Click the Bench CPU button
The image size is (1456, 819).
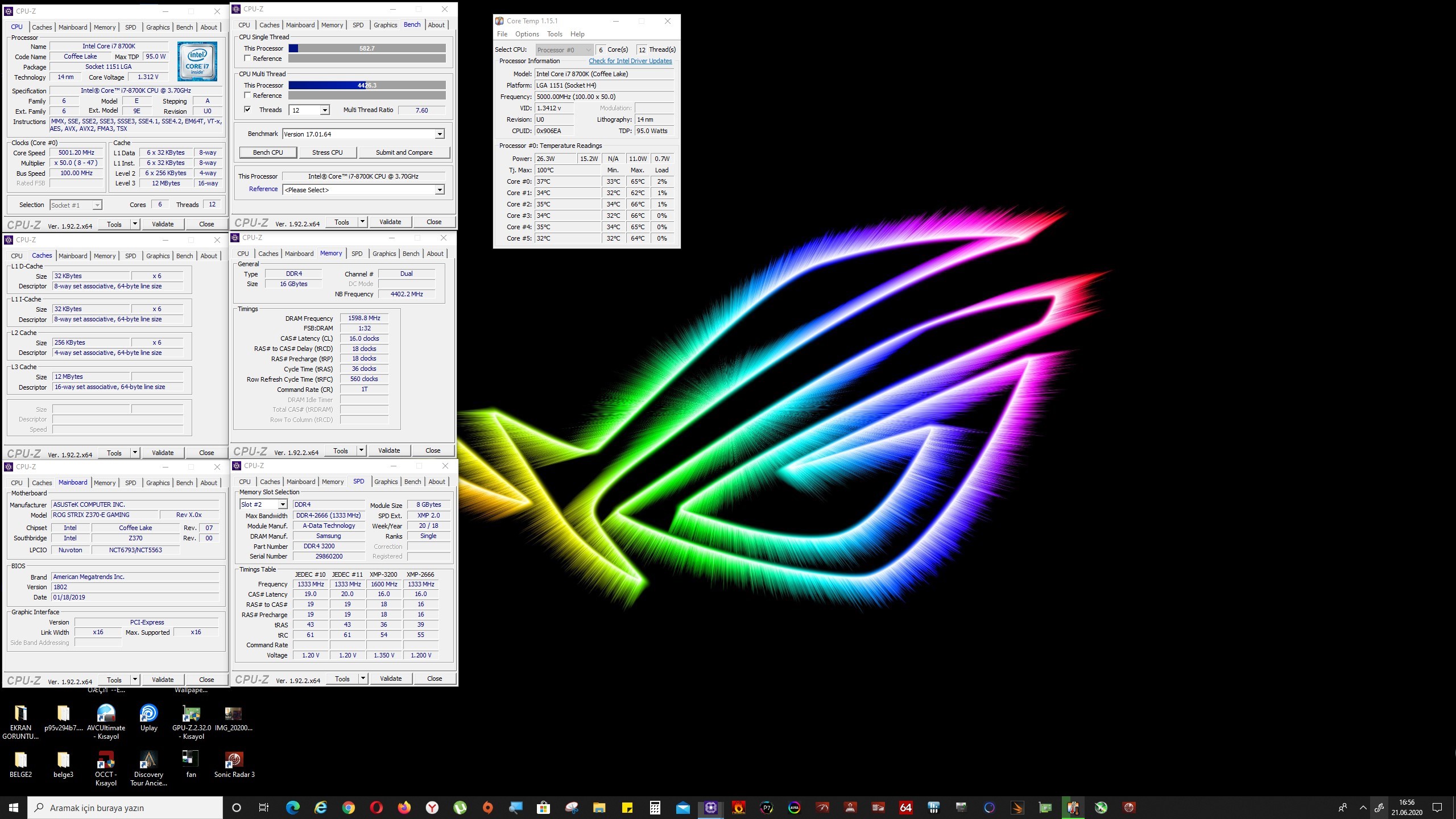point(268,152)
